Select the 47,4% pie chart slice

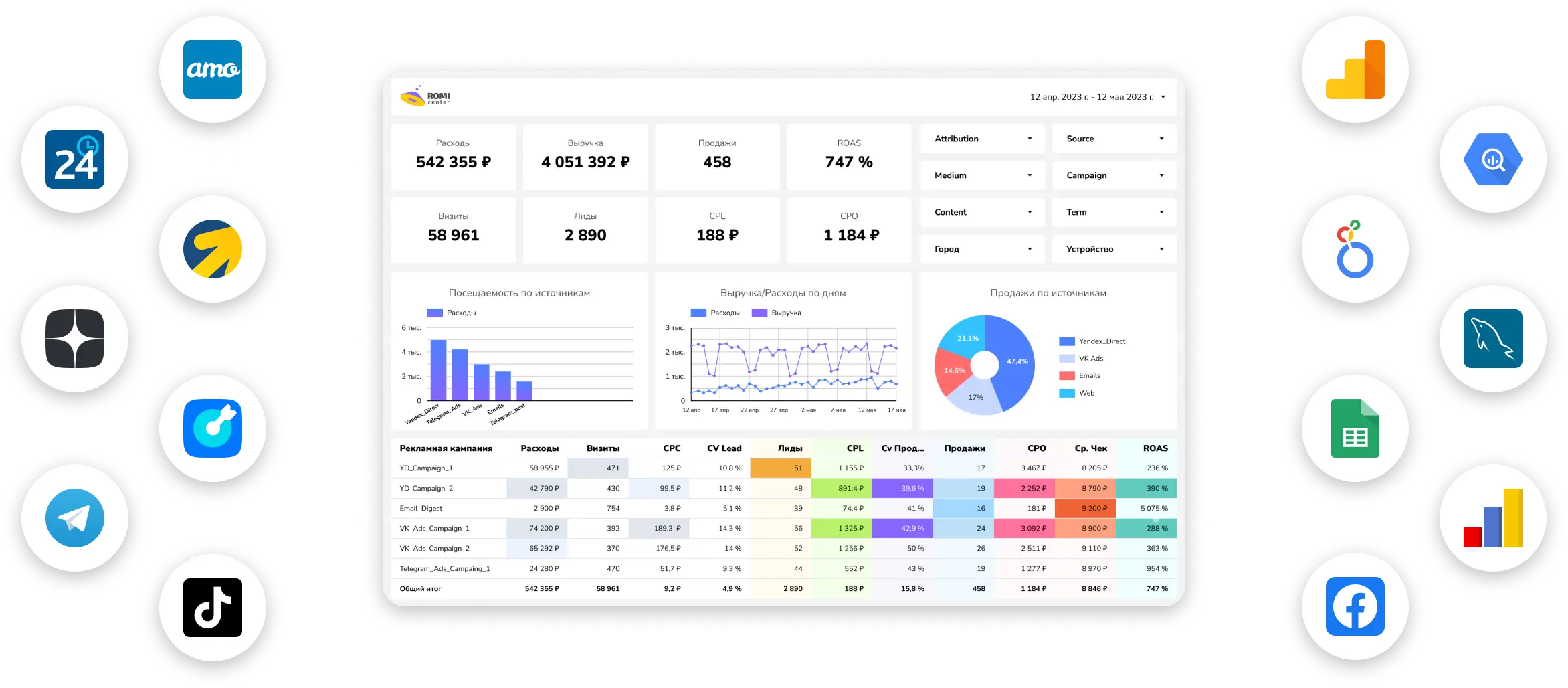1017,361
